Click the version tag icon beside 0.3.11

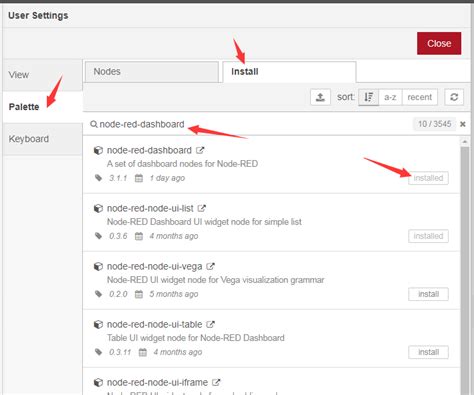98,352
